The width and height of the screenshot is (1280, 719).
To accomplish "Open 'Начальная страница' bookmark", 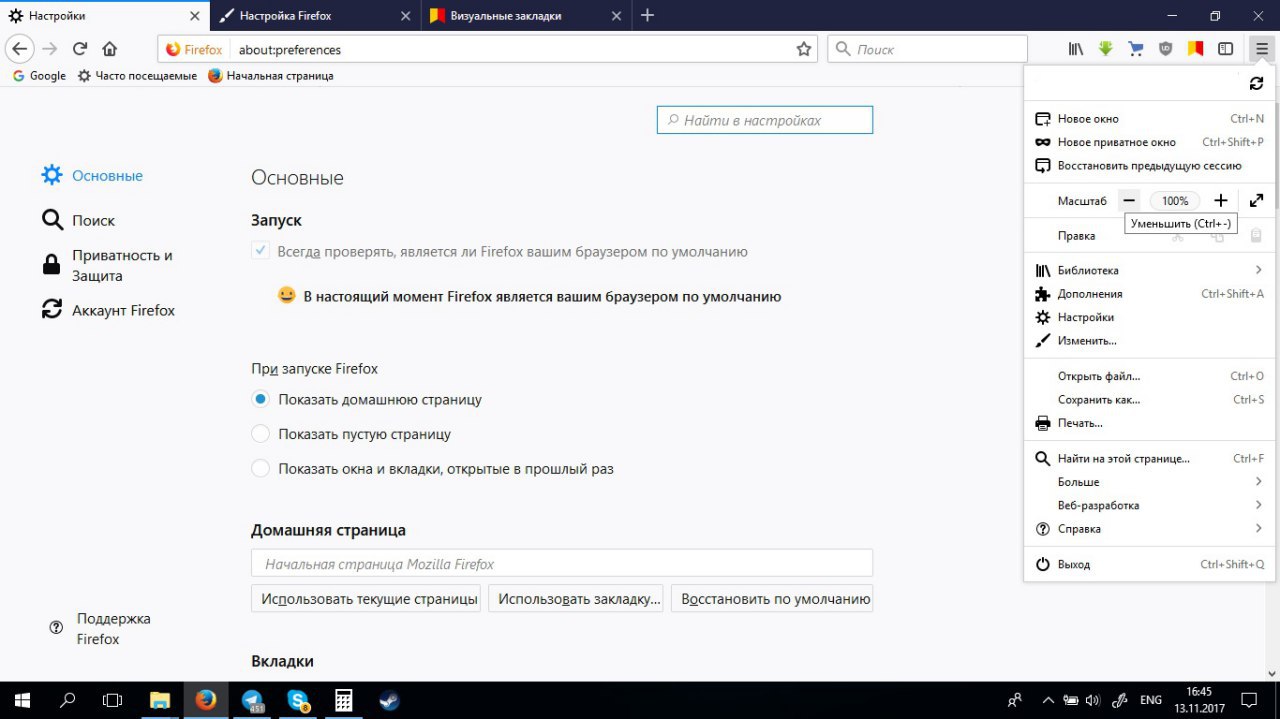I will click(x=271, y=76).
